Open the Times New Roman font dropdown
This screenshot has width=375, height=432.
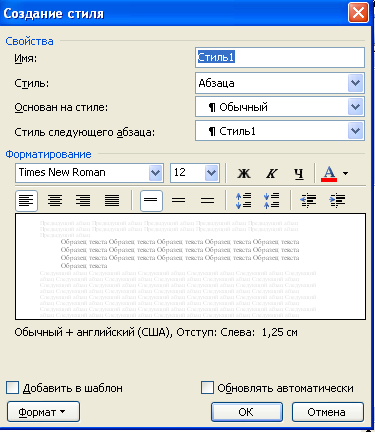click(x=155, y=173)
